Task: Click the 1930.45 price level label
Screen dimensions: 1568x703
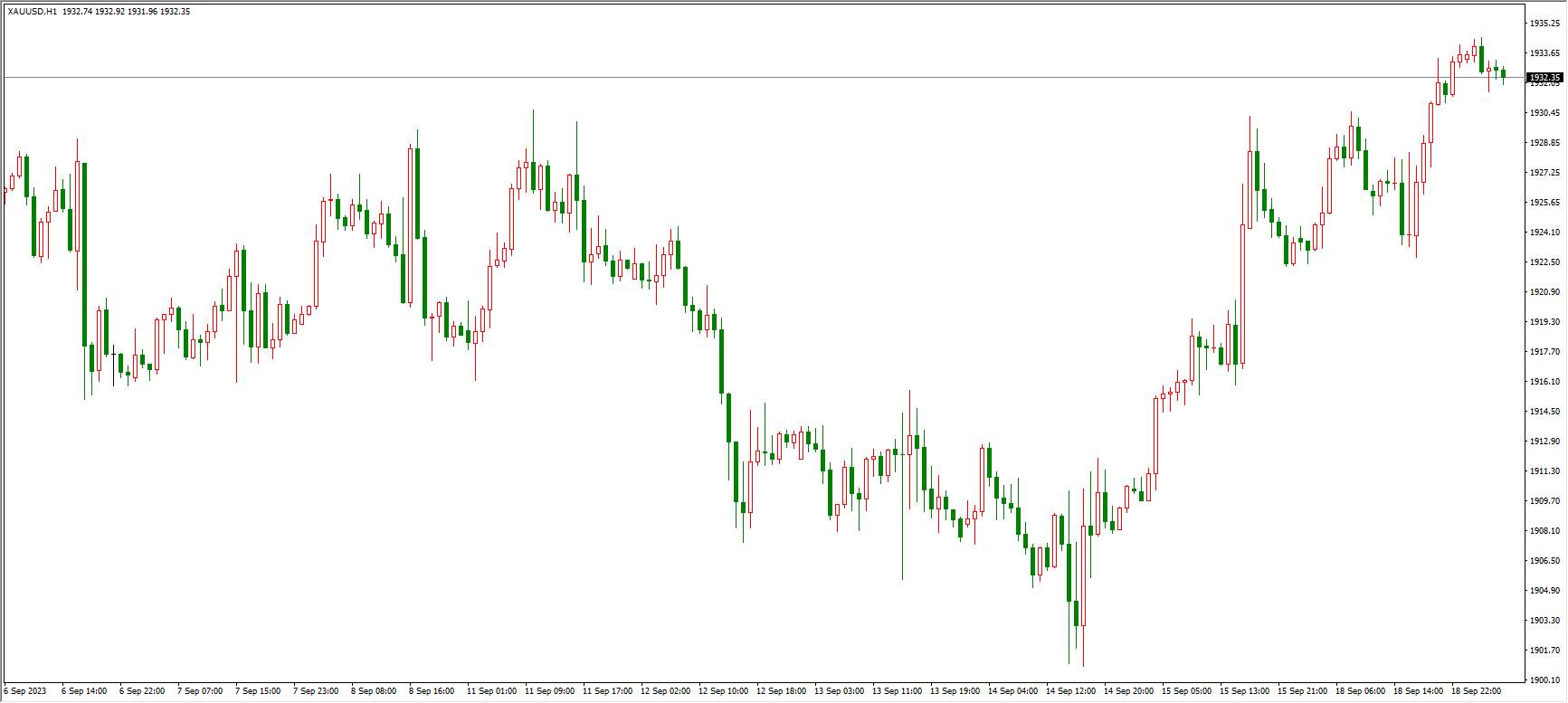Action: coord(1544,113)
